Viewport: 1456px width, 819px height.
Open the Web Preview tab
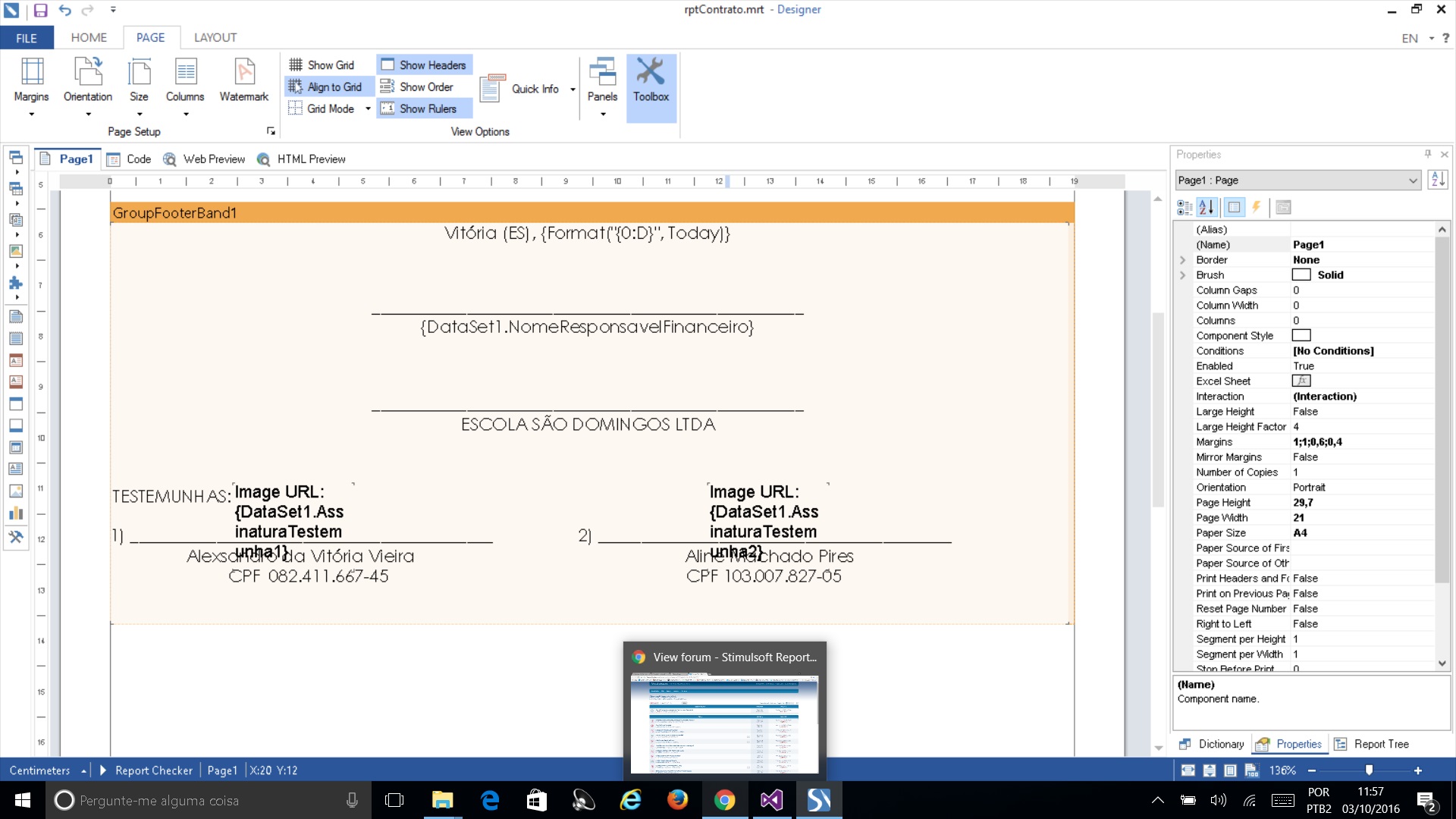tap(204, 159)
